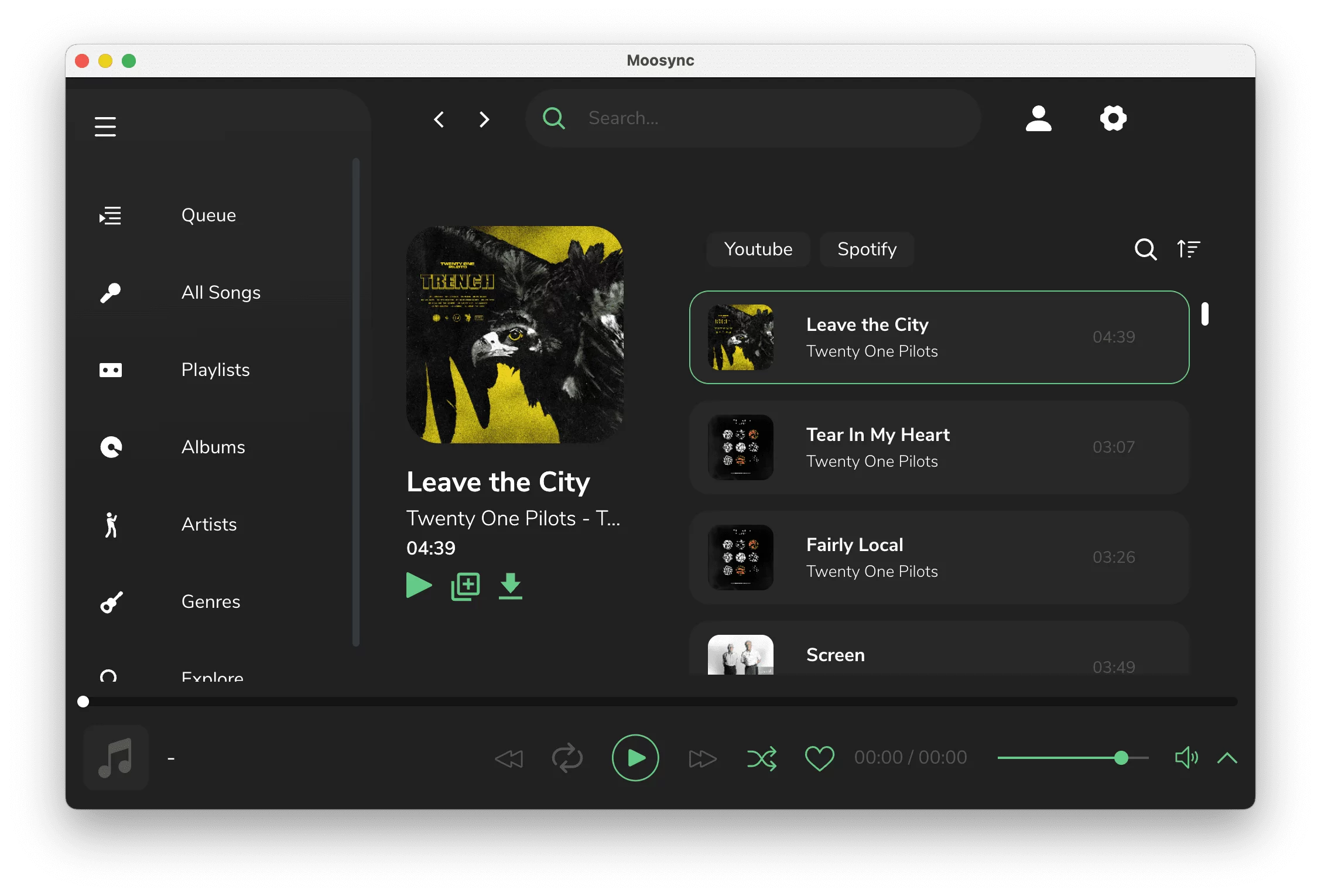Click the green search magnifier icon
This screenshot has height=896, width=1321.
coord(554,118)
